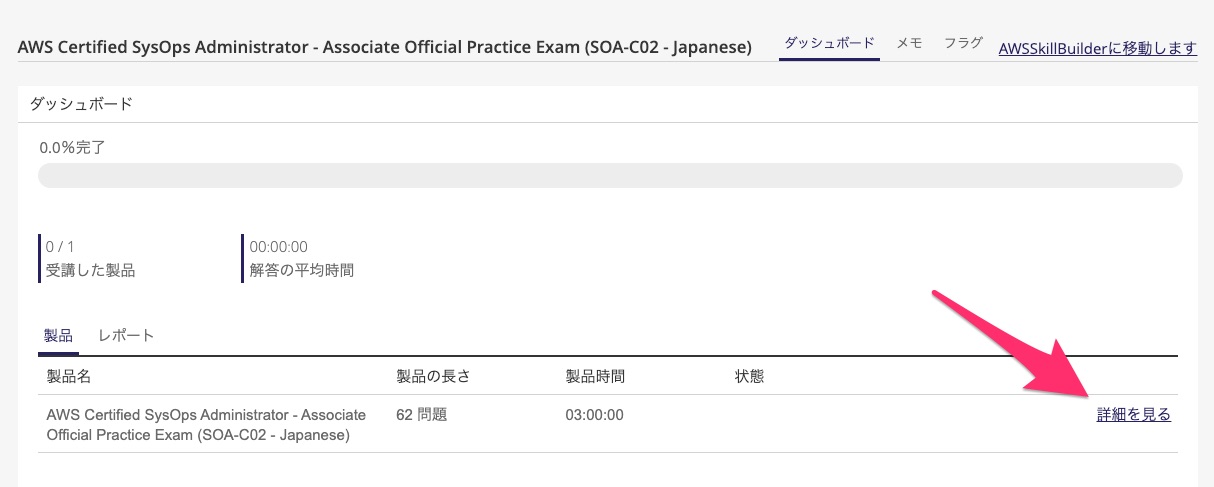This screenshot has width=1214, height=487.
Task: Click the 0.0%完了 label
Action: 72,147
